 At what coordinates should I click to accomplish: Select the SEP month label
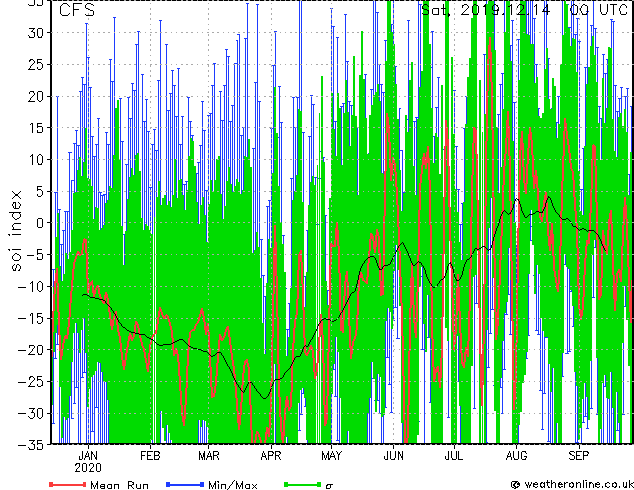click(x=579, y=456)
